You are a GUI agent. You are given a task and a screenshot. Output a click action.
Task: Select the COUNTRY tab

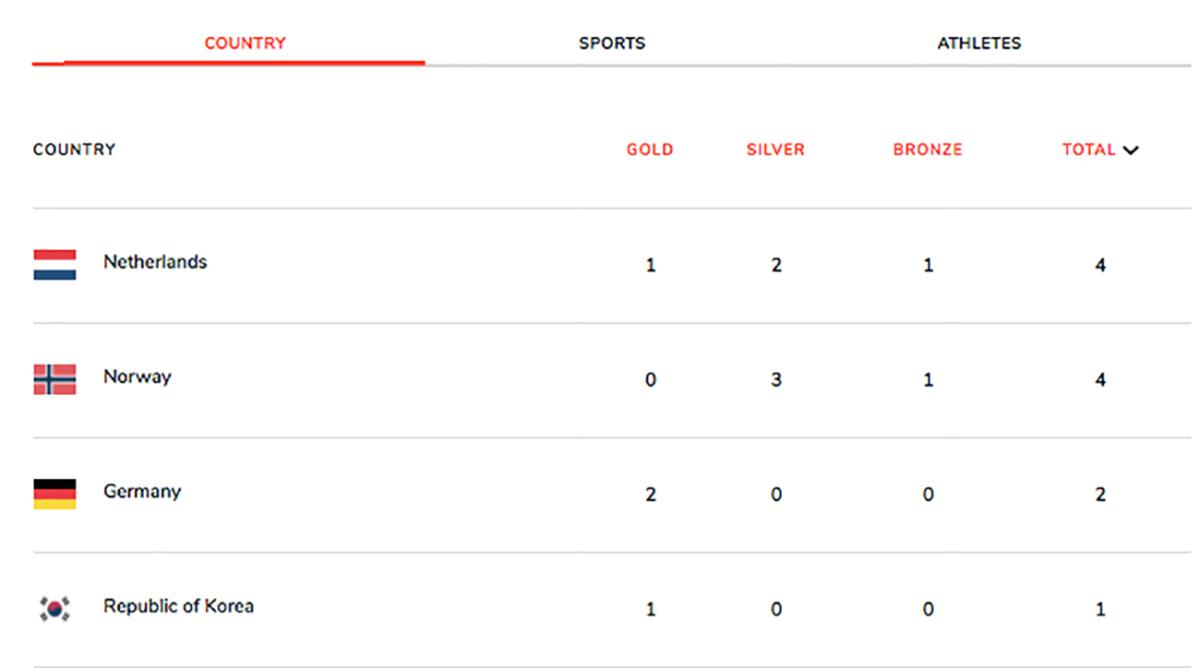(x=245, y=43)
